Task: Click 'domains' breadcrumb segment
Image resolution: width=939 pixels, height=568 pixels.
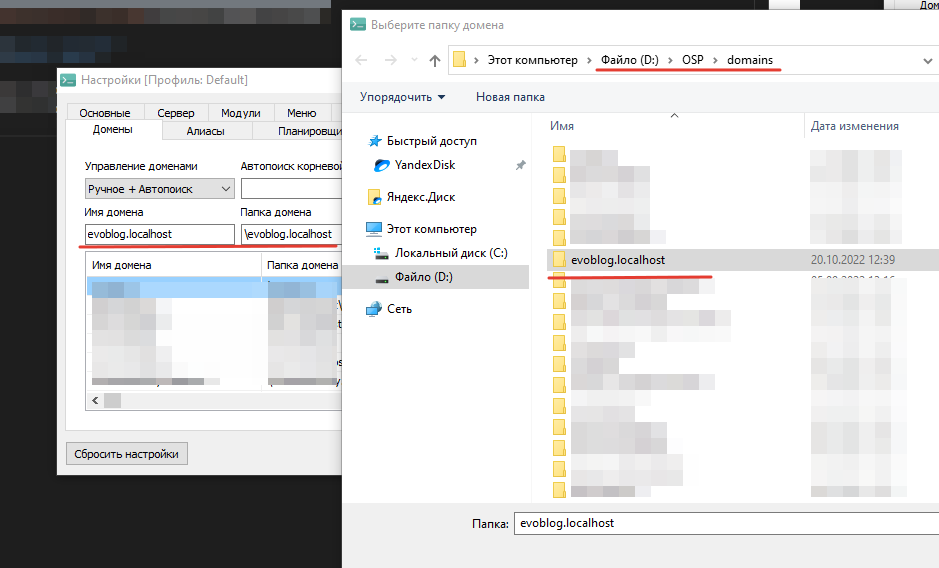Action: tap(750, 60)
